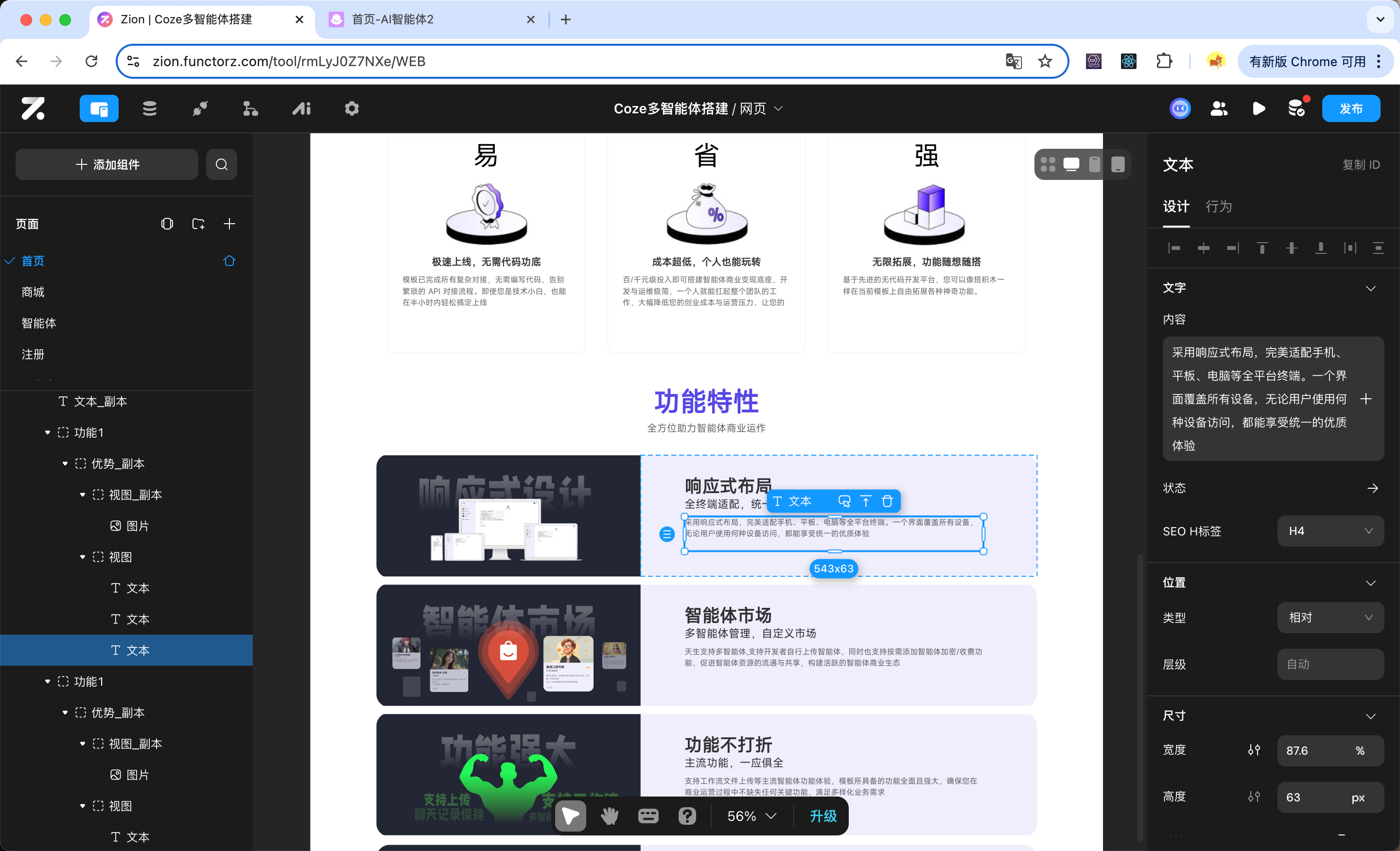This screenshot has width=1400, height=851.
Task: Click the home icon on 首页 row
Action: (229, 261)
